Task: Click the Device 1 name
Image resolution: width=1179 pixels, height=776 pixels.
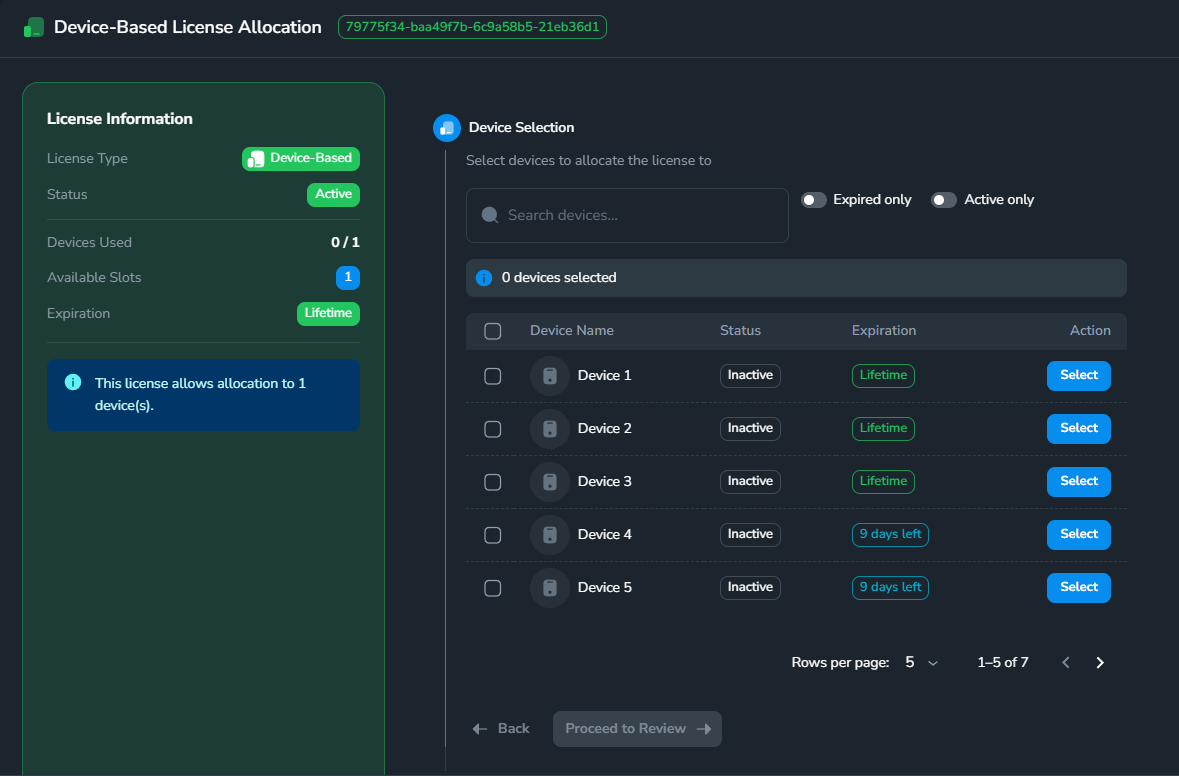Action: pyautogui.click(x=605, y=376)
